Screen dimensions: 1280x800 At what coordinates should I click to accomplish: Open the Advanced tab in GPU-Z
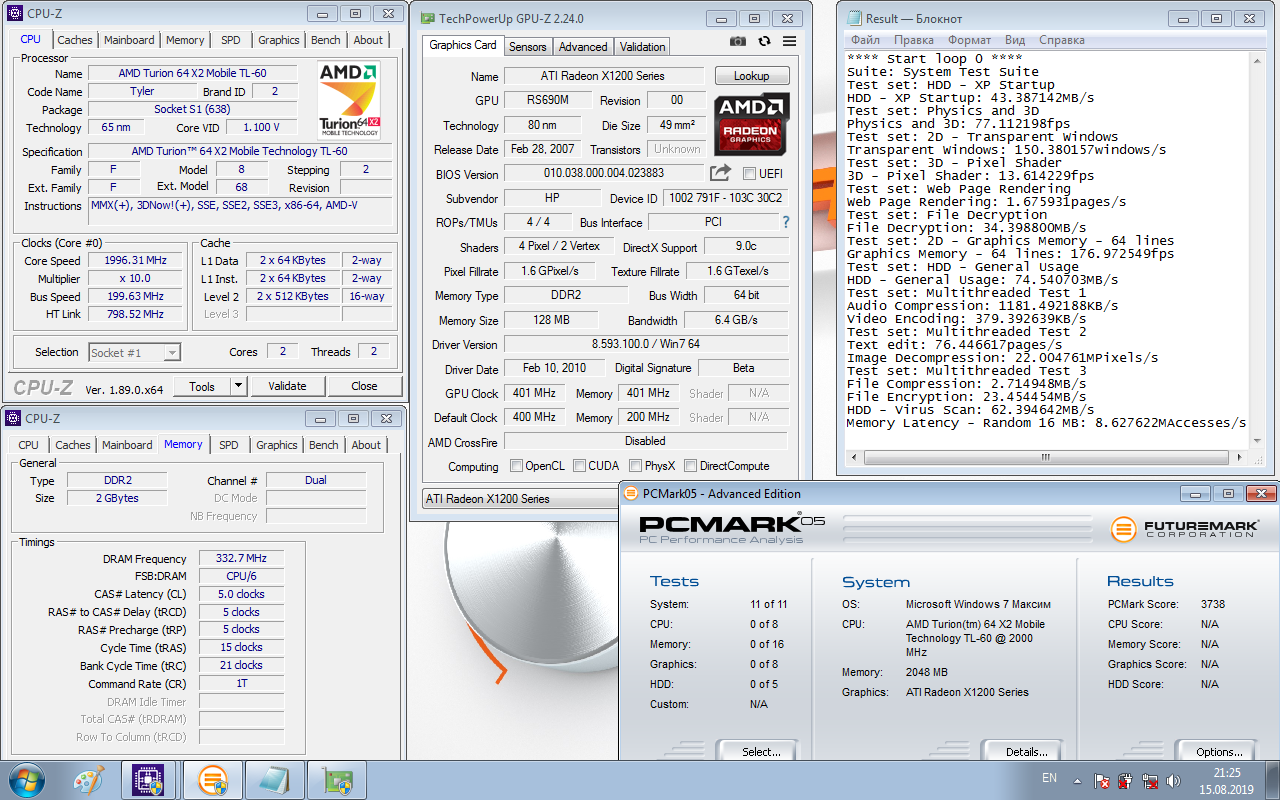click(583, 47)
